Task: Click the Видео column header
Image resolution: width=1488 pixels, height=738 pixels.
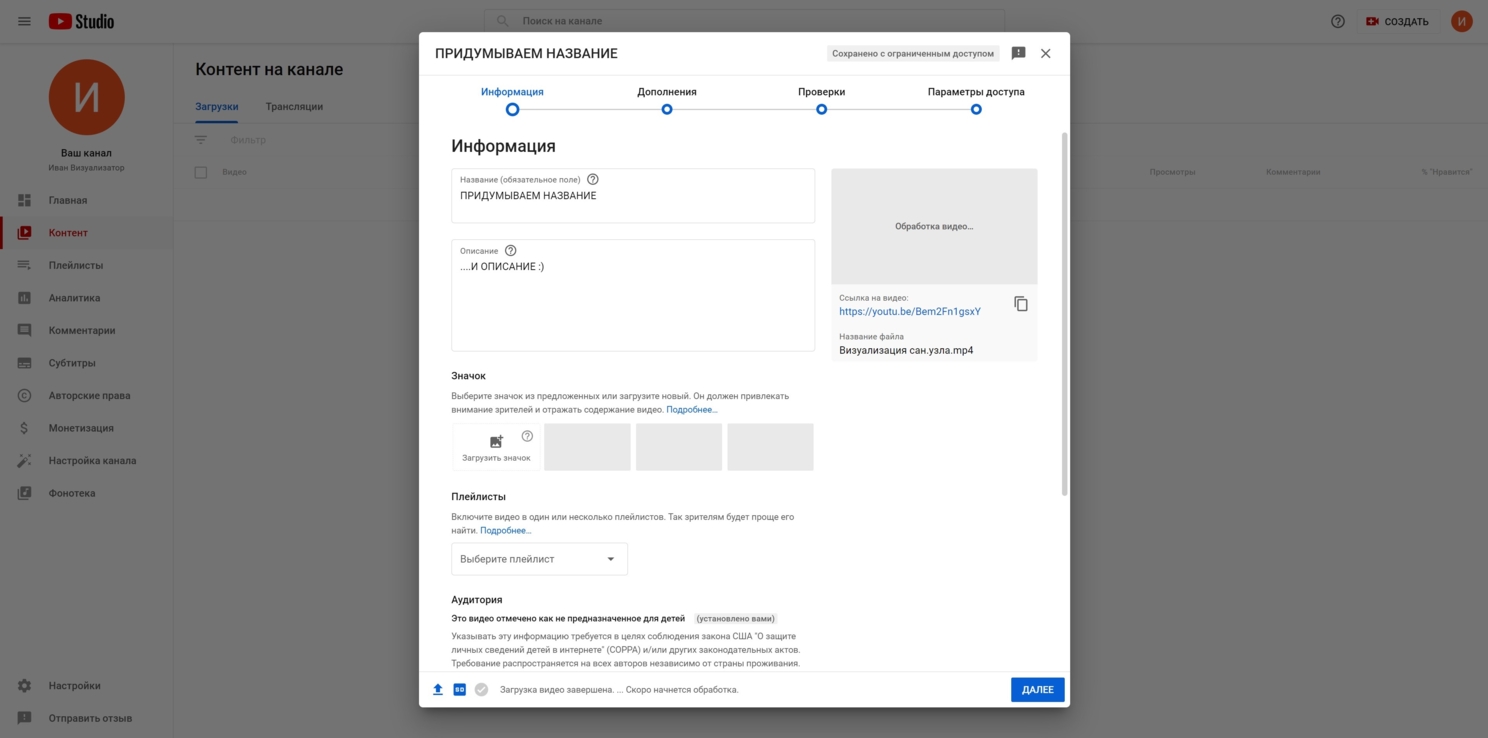Action: pos(234,172)
